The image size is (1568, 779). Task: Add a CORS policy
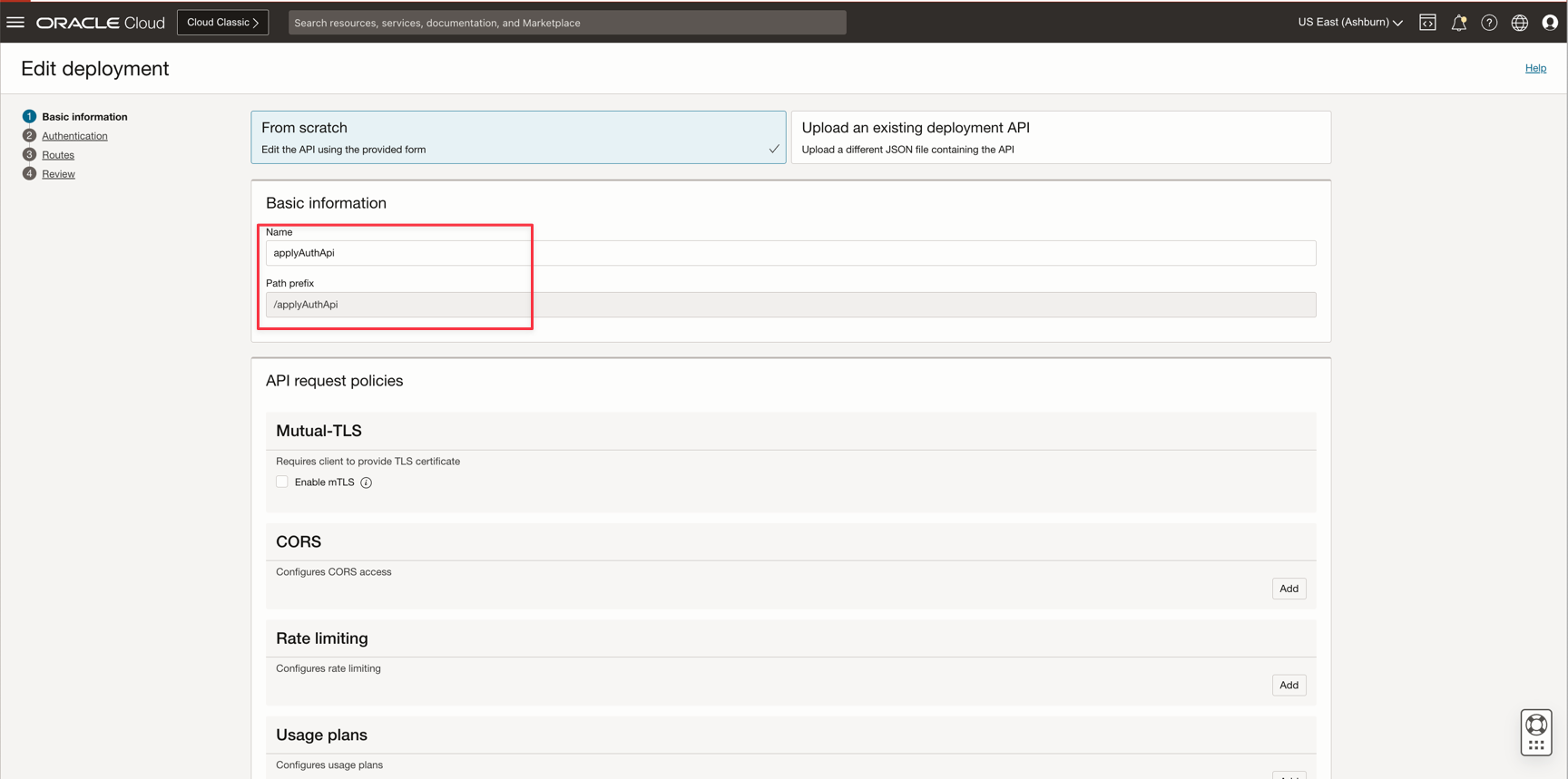click(1289, 589)
